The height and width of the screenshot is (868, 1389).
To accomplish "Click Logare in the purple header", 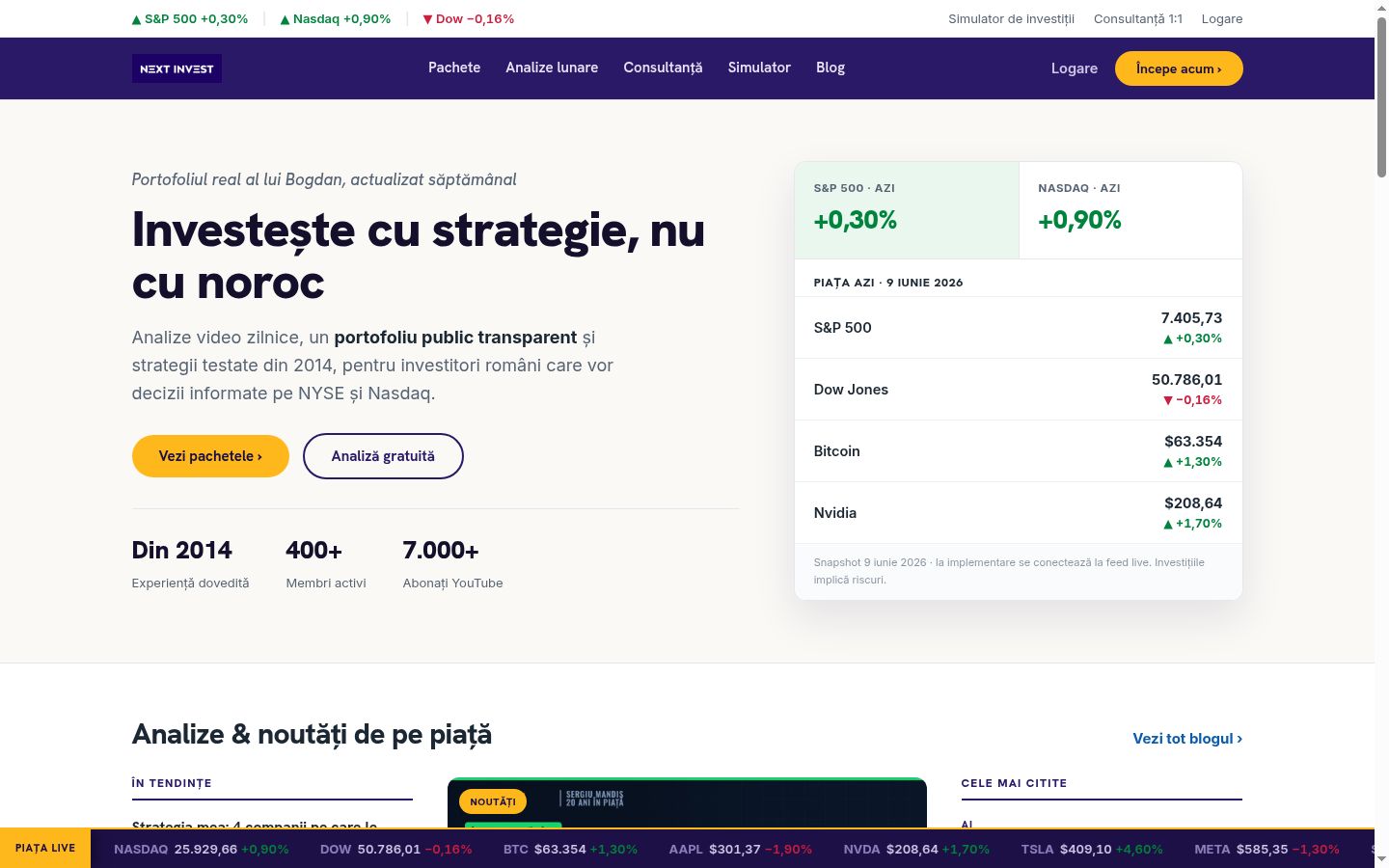I will coord(1075,68).
